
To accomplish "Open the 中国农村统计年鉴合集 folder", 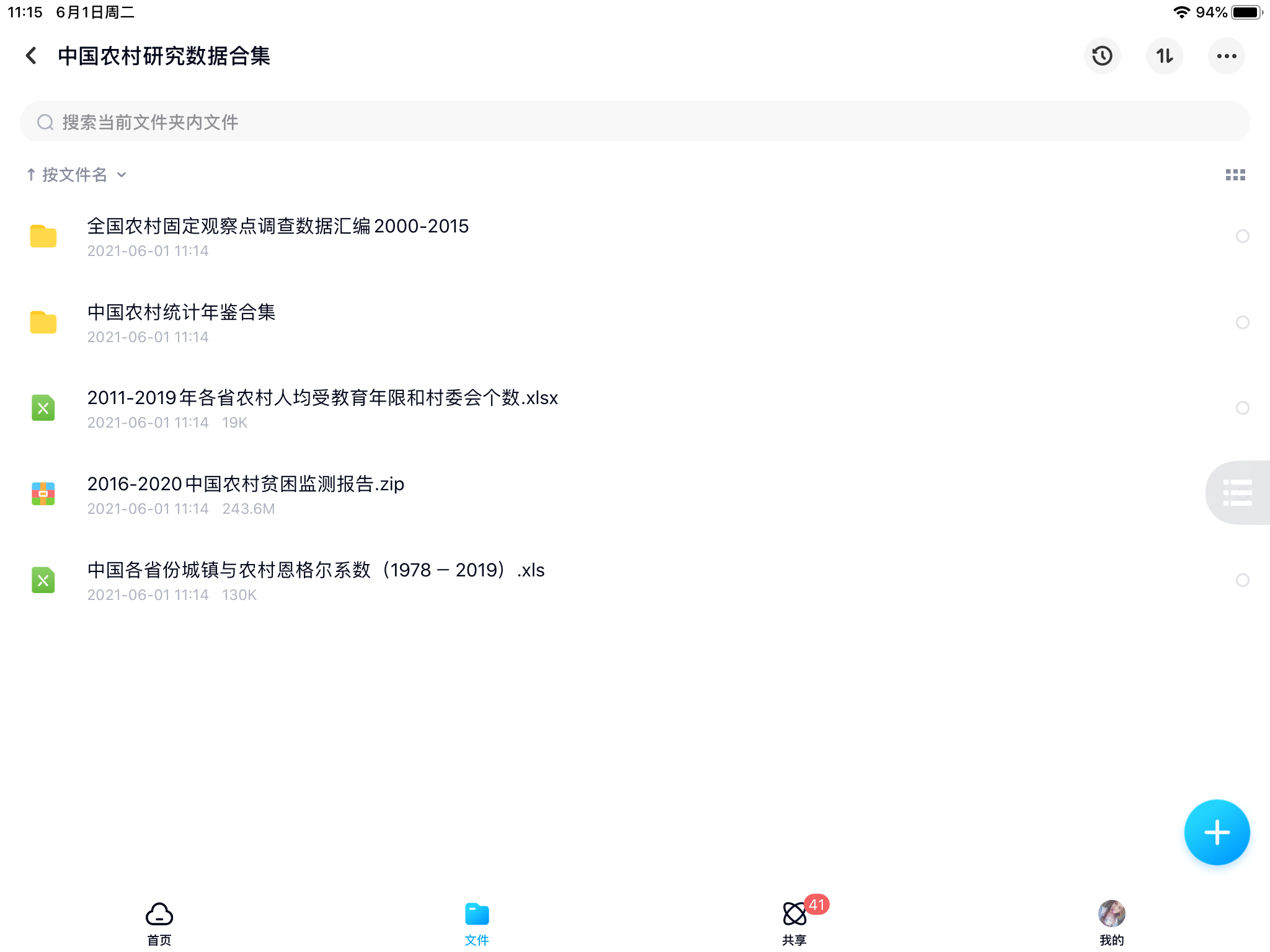I will pos(181,312).
